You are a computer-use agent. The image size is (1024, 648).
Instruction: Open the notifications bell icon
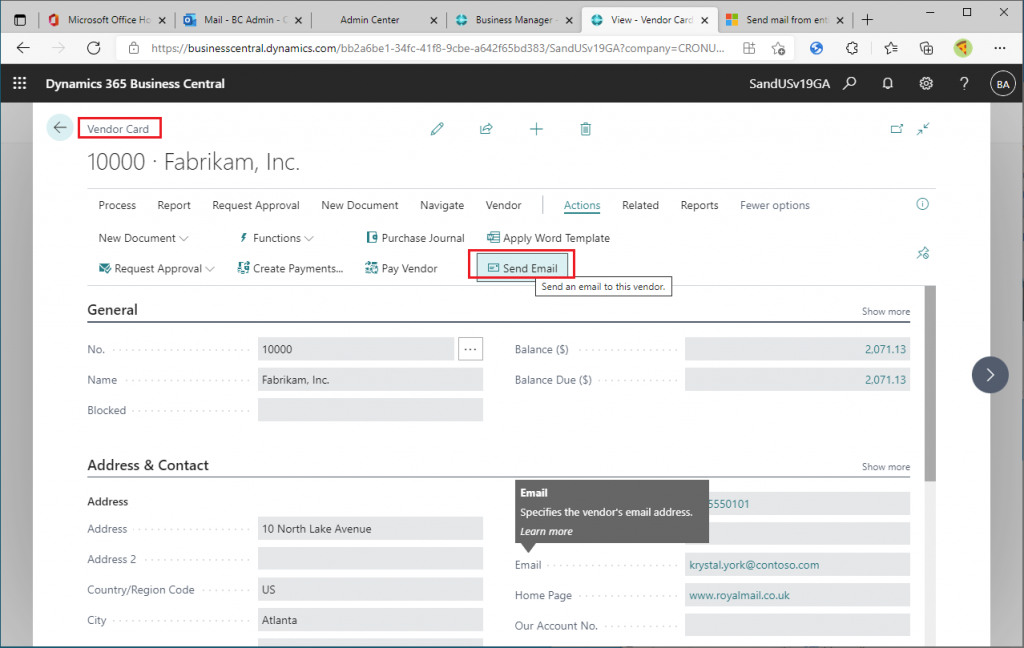tap(888, 83)
